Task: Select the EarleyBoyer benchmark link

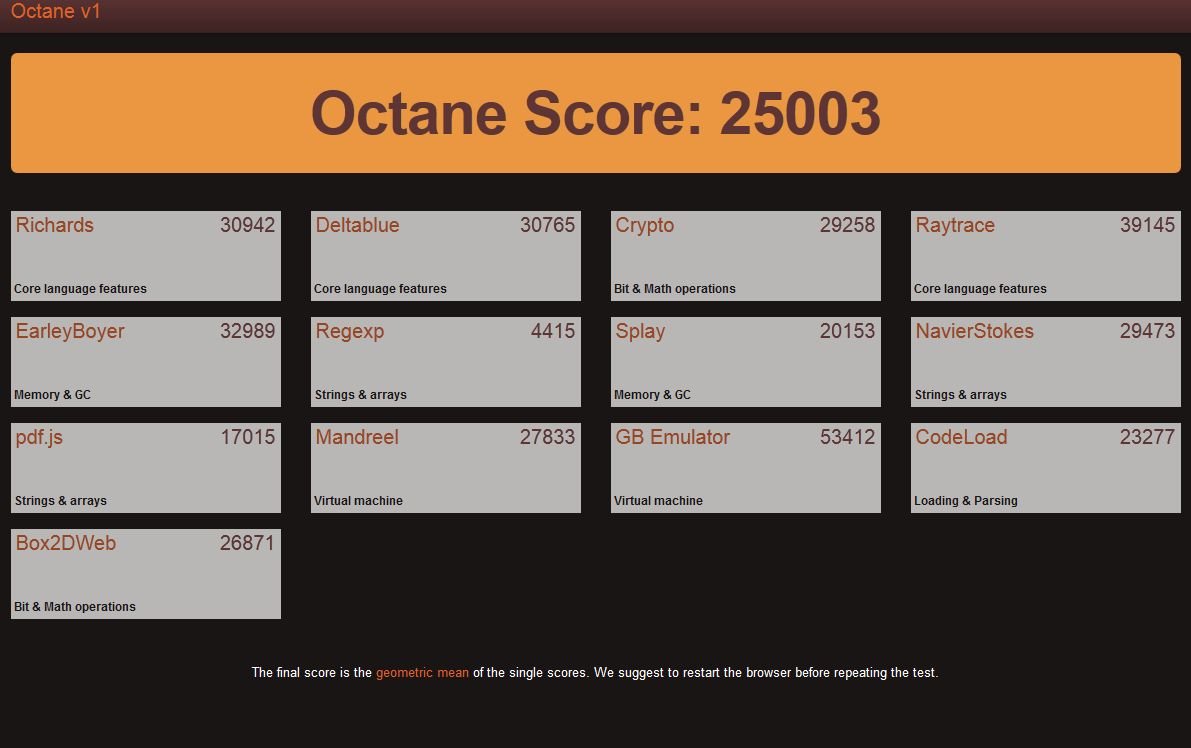Action: [x=70, y=331]
